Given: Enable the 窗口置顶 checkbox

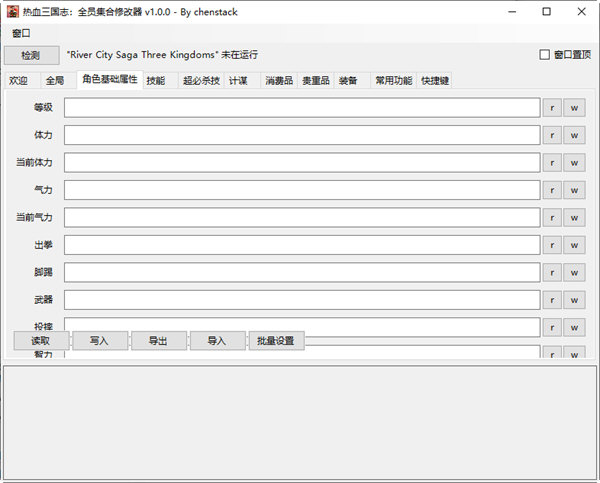Looking at the screenshot, I should [545, 55].
